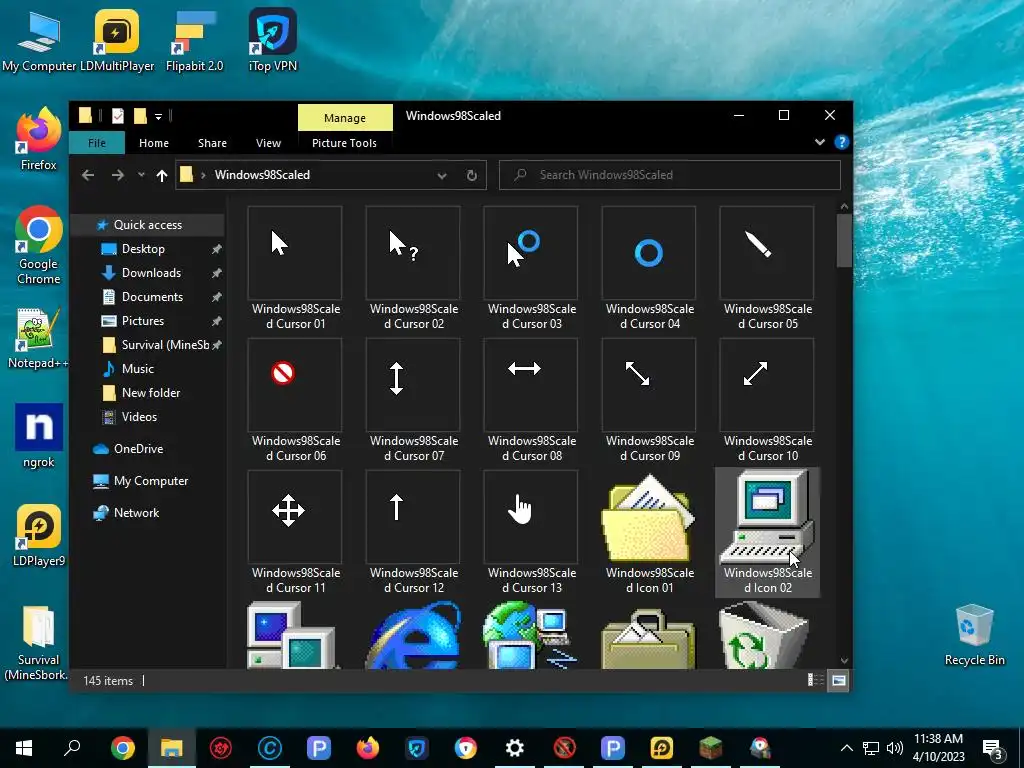Click file list vertical scrollbar thumb
The height and width of the screenshot is (768, 1024).
click(844, 240)
